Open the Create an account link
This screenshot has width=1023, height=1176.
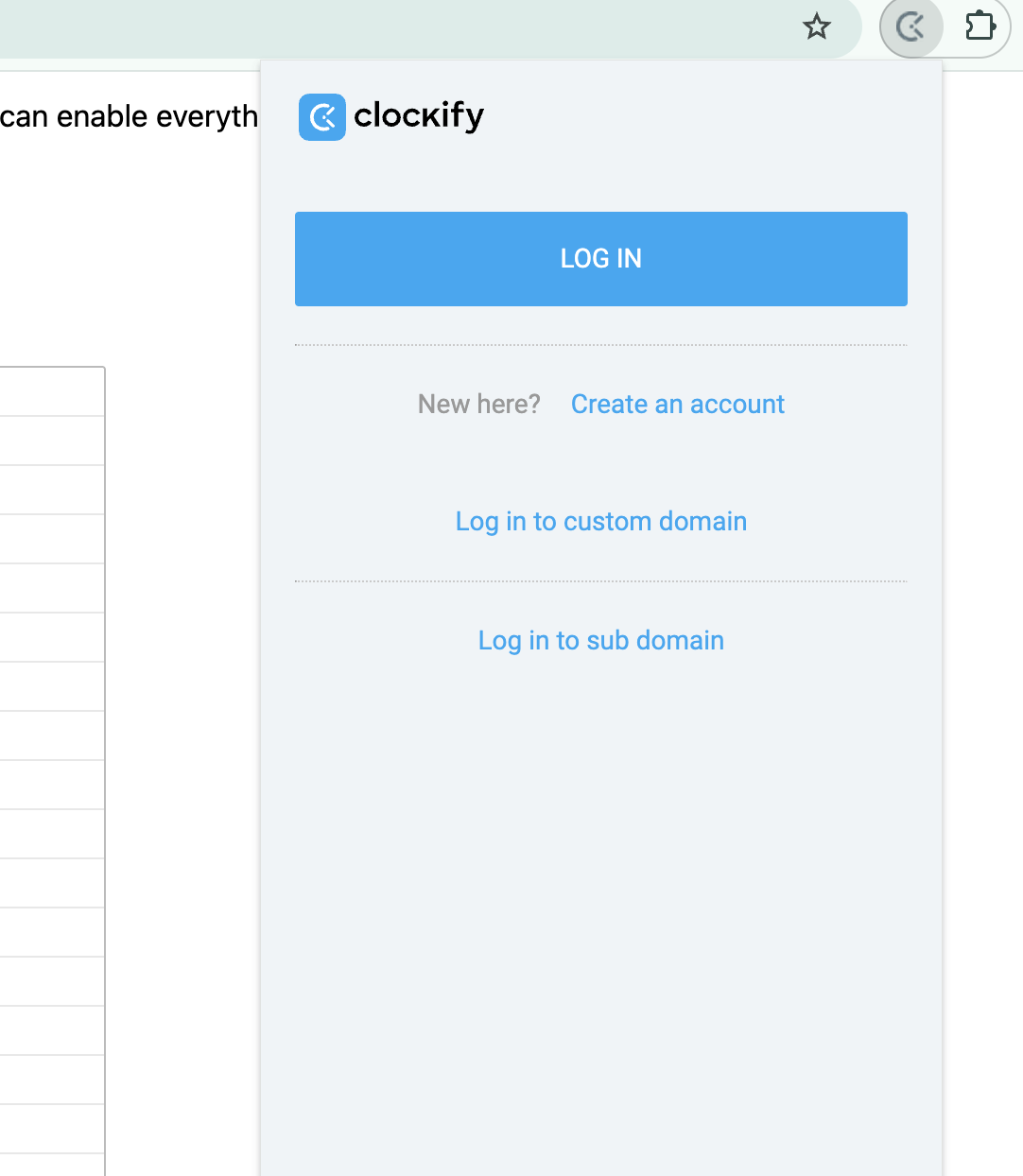click(x=678, y=405)
